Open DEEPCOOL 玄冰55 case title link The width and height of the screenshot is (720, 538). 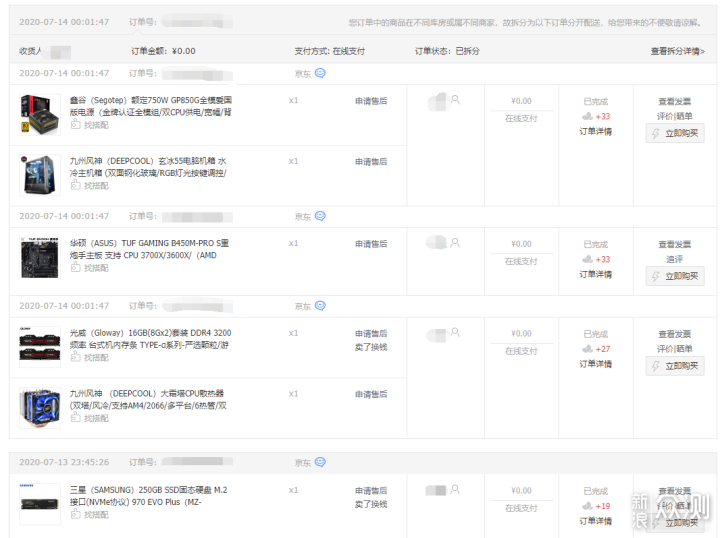(148, 167)
